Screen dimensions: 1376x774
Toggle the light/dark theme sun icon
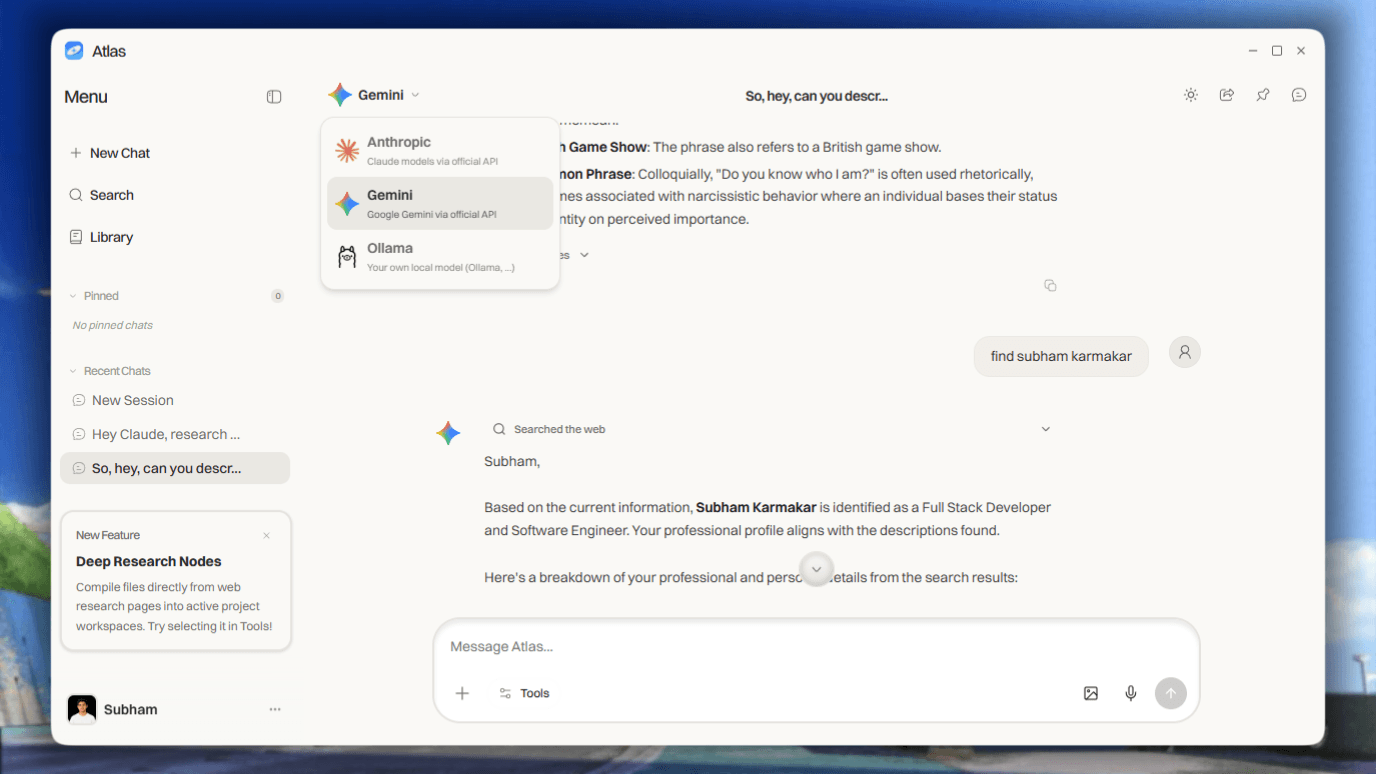tap(1190, 95)
